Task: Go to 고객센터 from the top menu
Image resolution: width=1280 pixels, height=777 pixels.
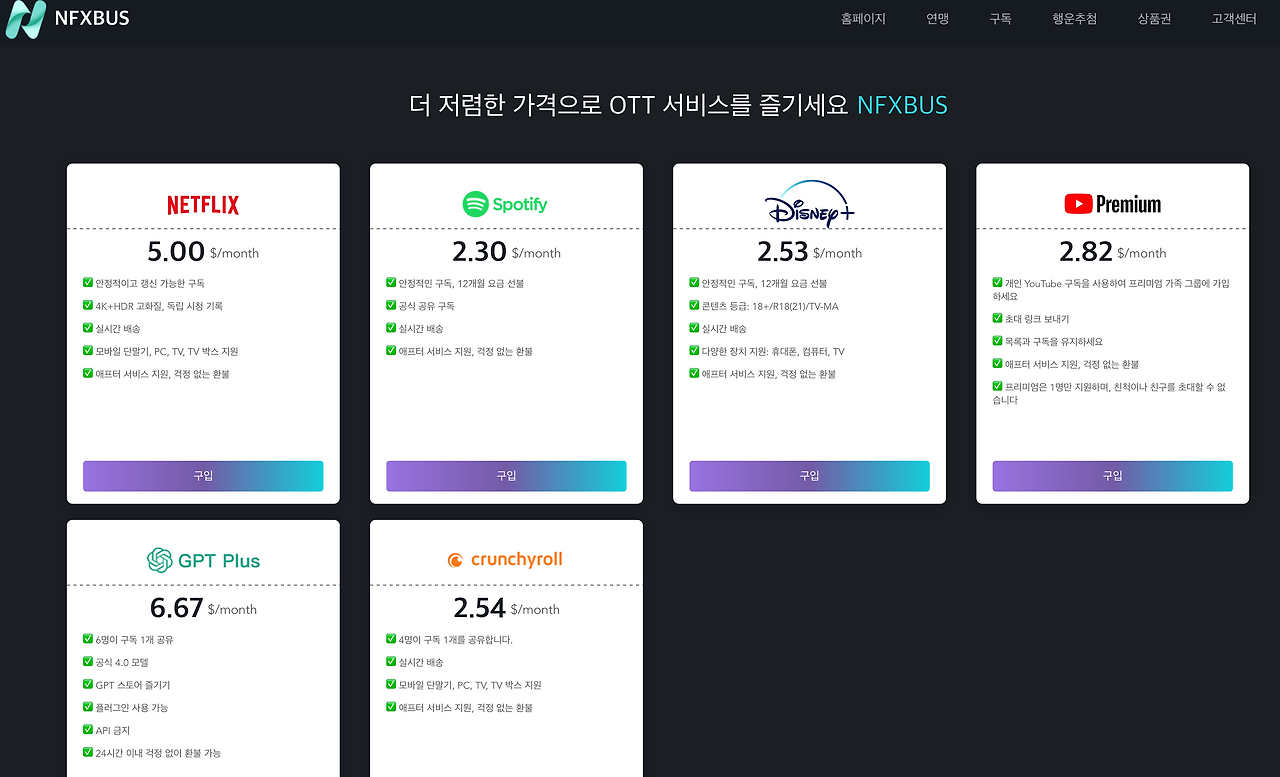Action: [x=1234, y=18]
